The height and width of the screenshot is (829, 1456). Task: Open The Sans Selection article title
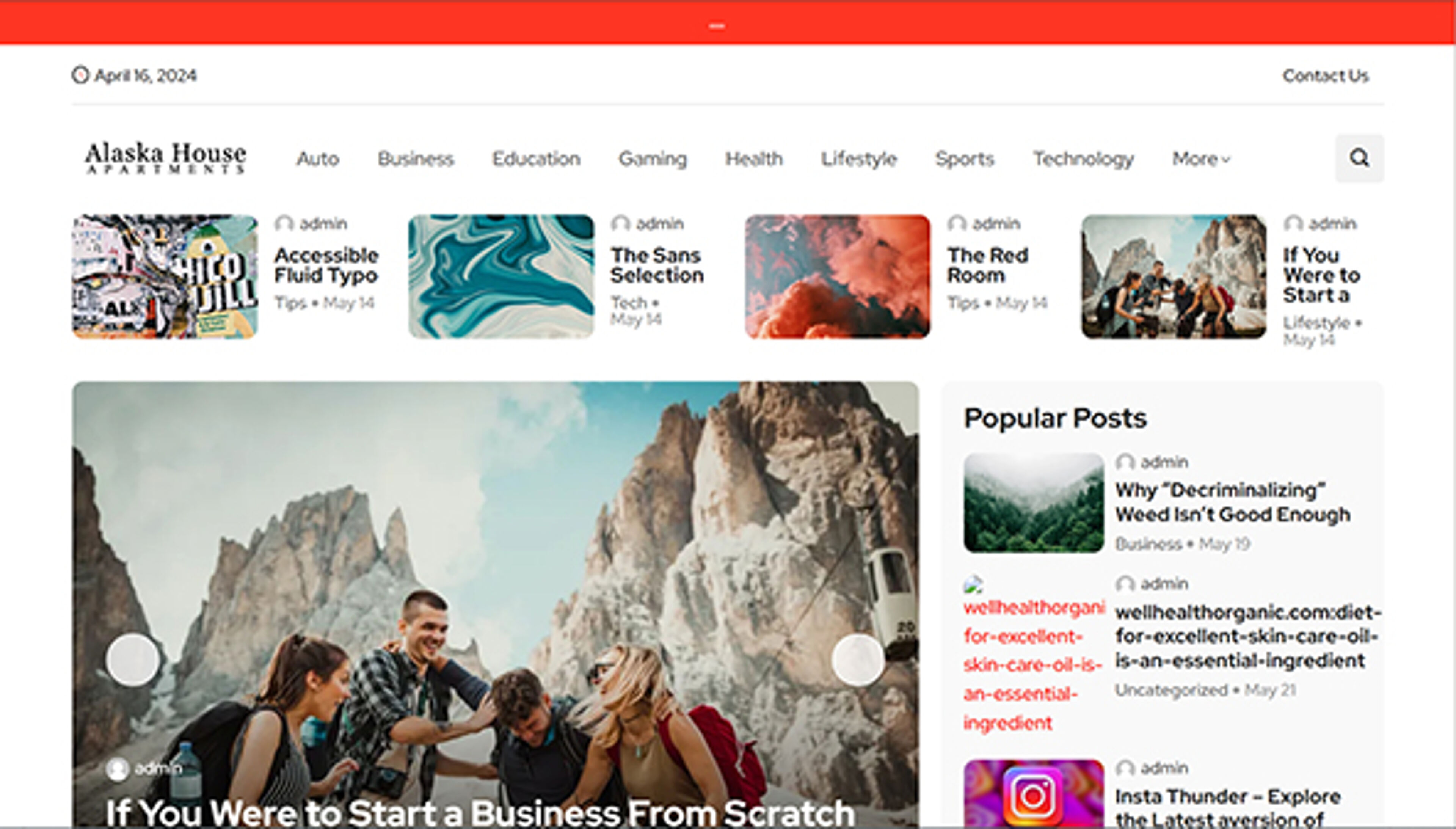[657, 265]
